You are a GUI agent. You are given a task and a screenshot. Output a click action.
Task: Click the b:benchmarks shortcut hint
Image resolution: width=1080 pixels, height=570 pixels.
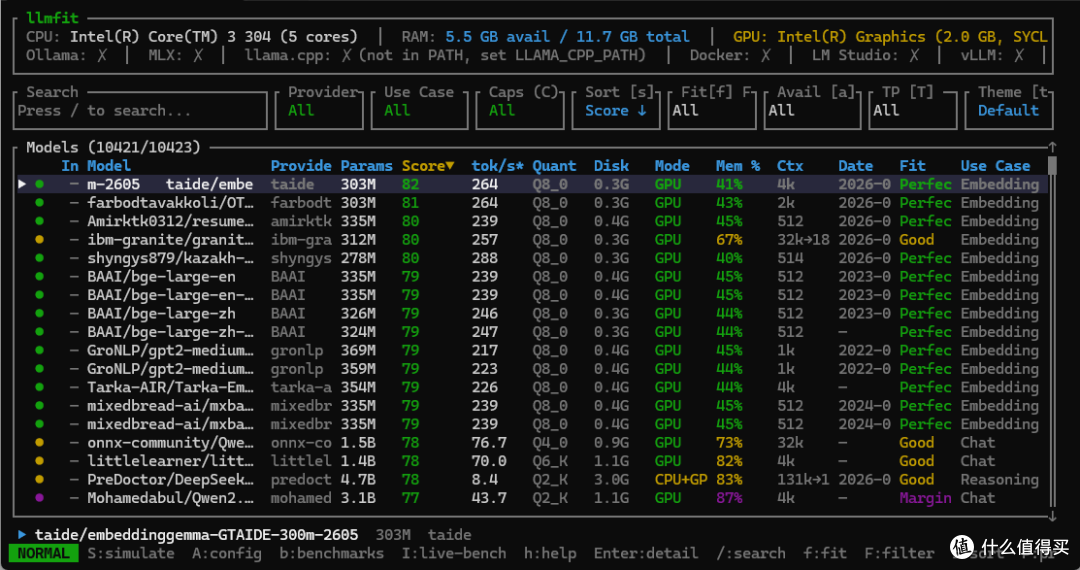click(332, 553)
